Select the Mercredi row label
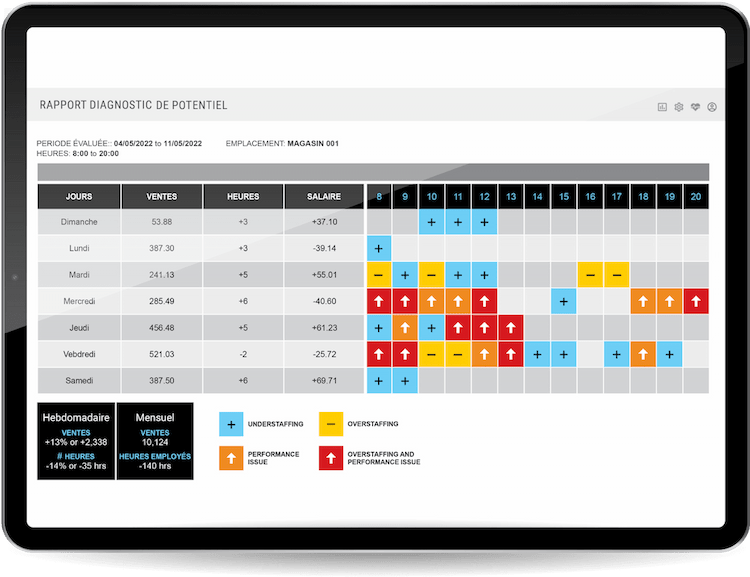Screen dimensions: 750x577 click(x=79, y=301)
